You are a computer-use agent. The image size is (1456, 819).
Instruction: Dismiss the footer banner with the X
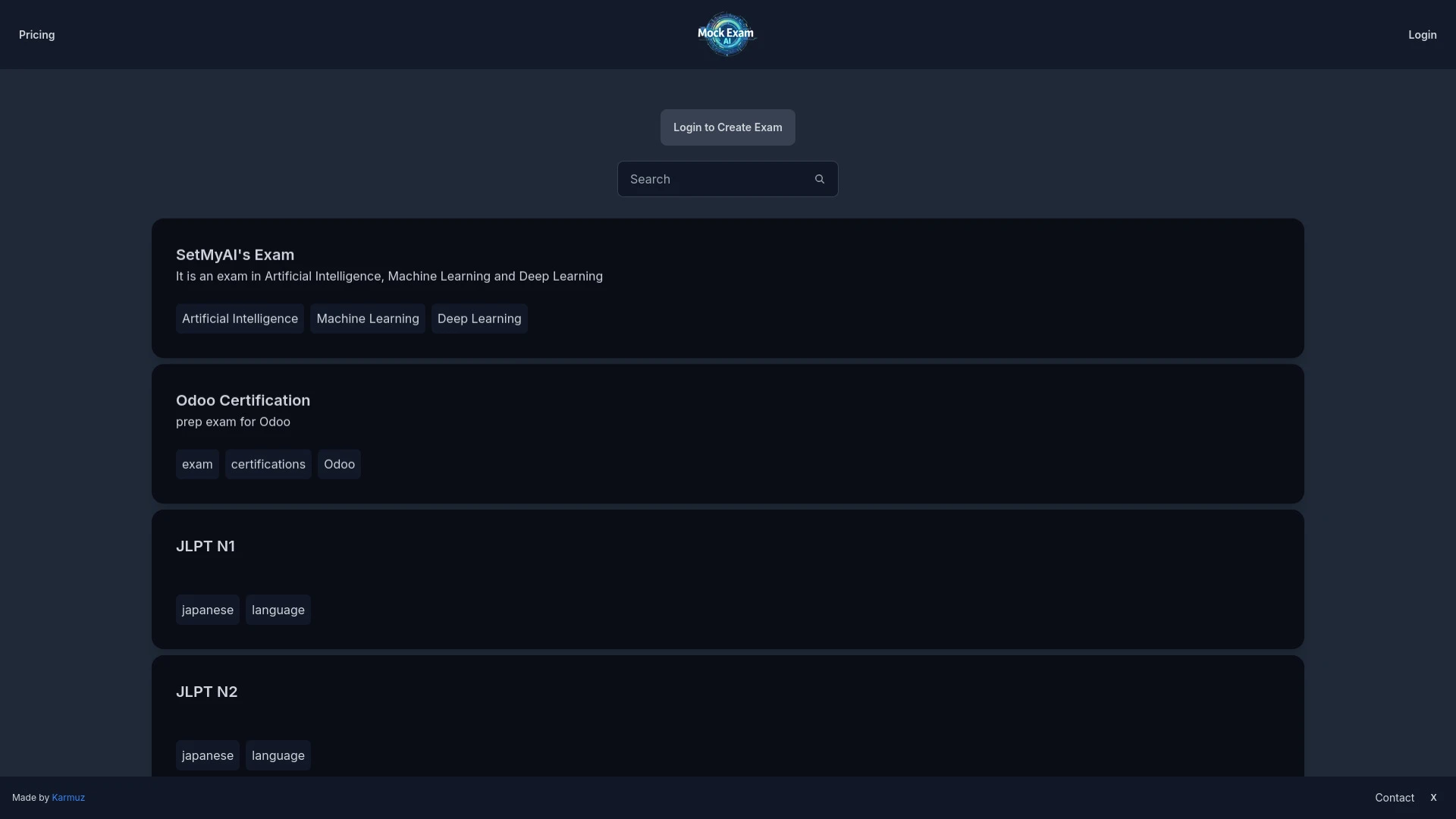pyautogui.click(x=1433, y=797)
